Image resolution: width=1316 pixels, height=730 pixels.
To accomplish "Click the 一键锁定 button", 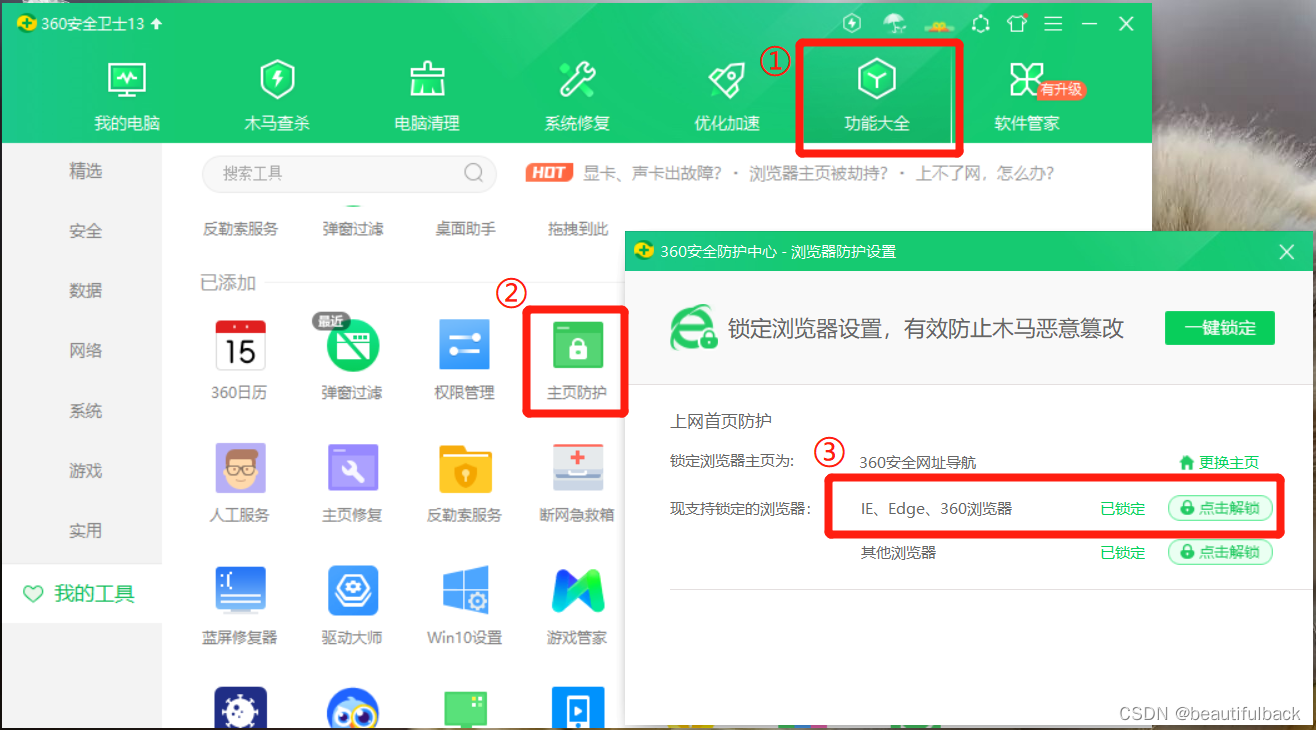I will pyautogui.click(x=1220, y=328).
